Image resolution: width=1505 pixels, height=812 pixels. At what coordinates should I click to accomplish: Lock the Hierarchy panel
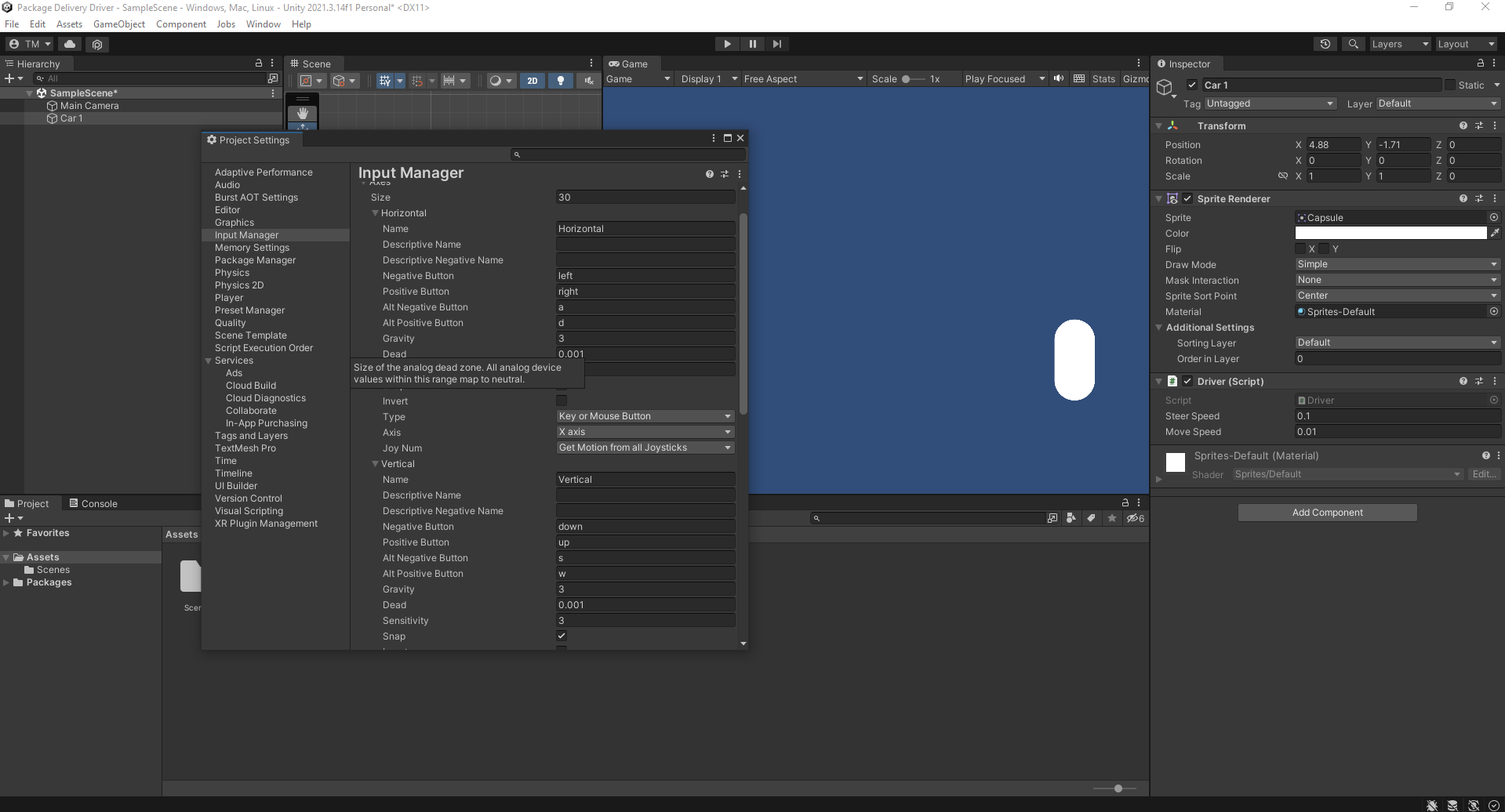[259, 63]
